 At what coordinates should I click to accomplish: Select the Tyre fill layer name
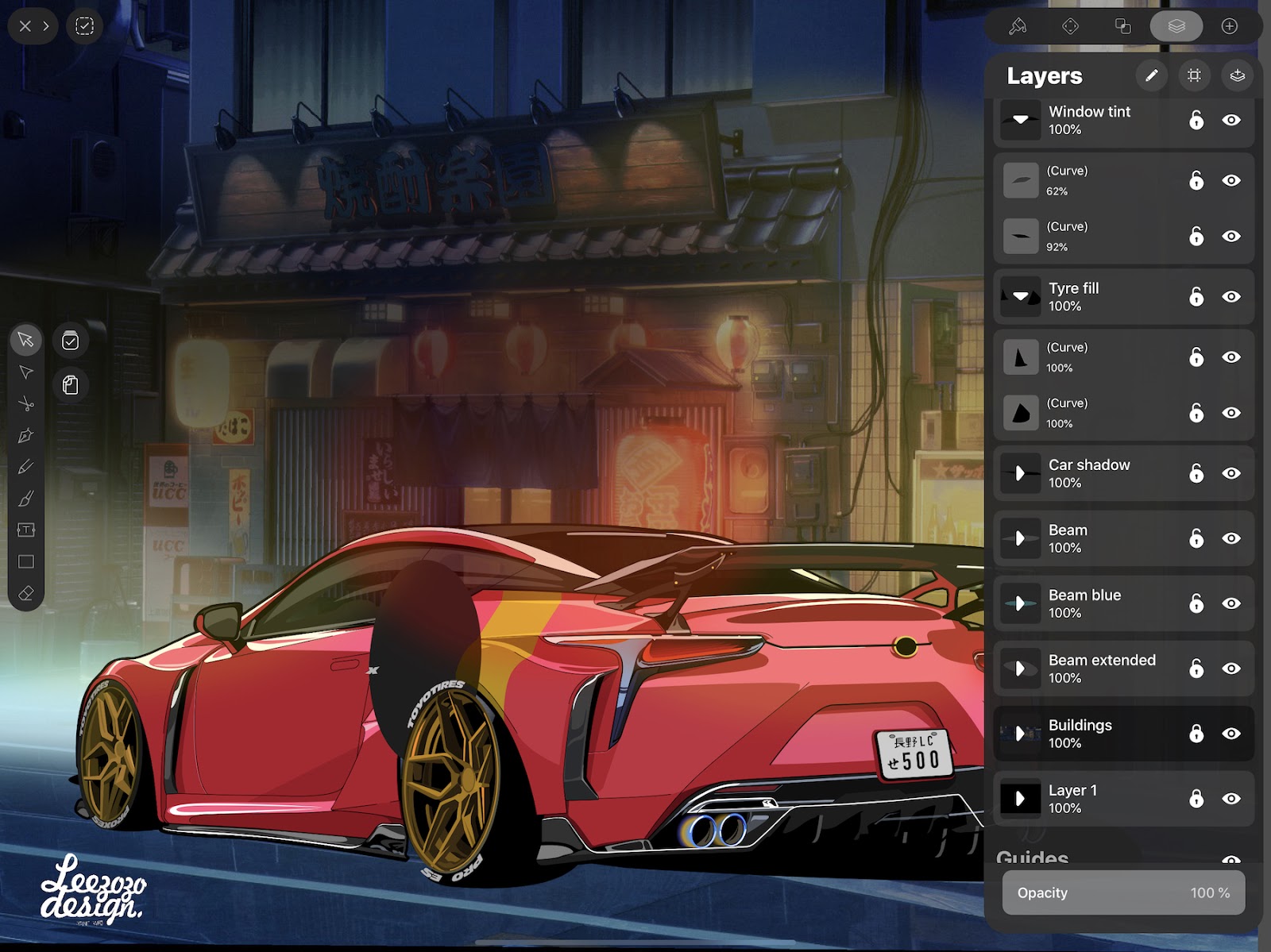[1074, 288]
